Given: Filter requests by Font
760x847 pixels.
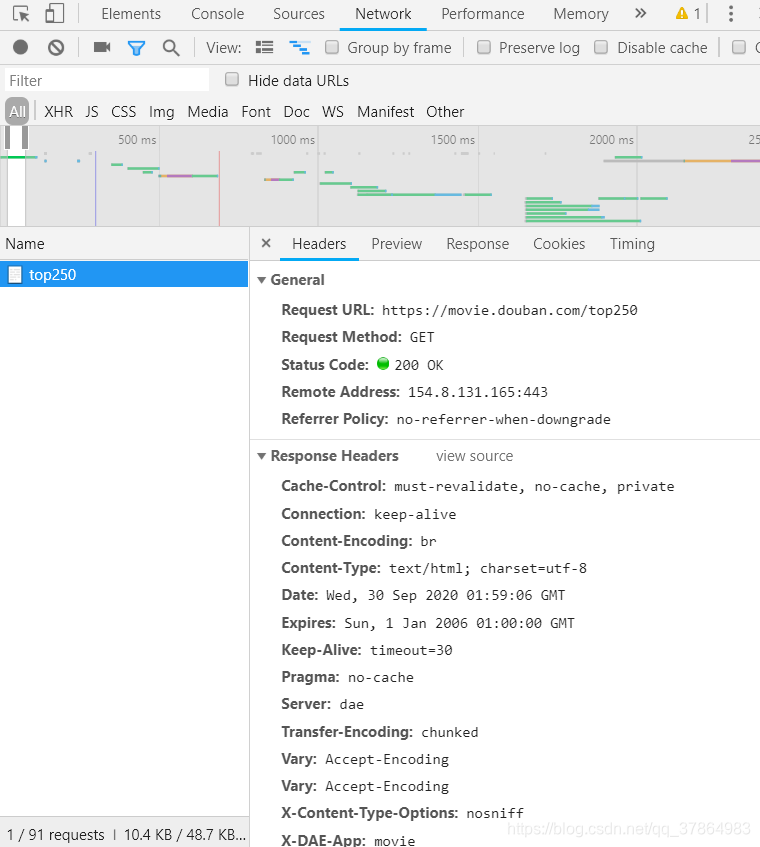Looking at the screenshot, I should pos(256,112).
